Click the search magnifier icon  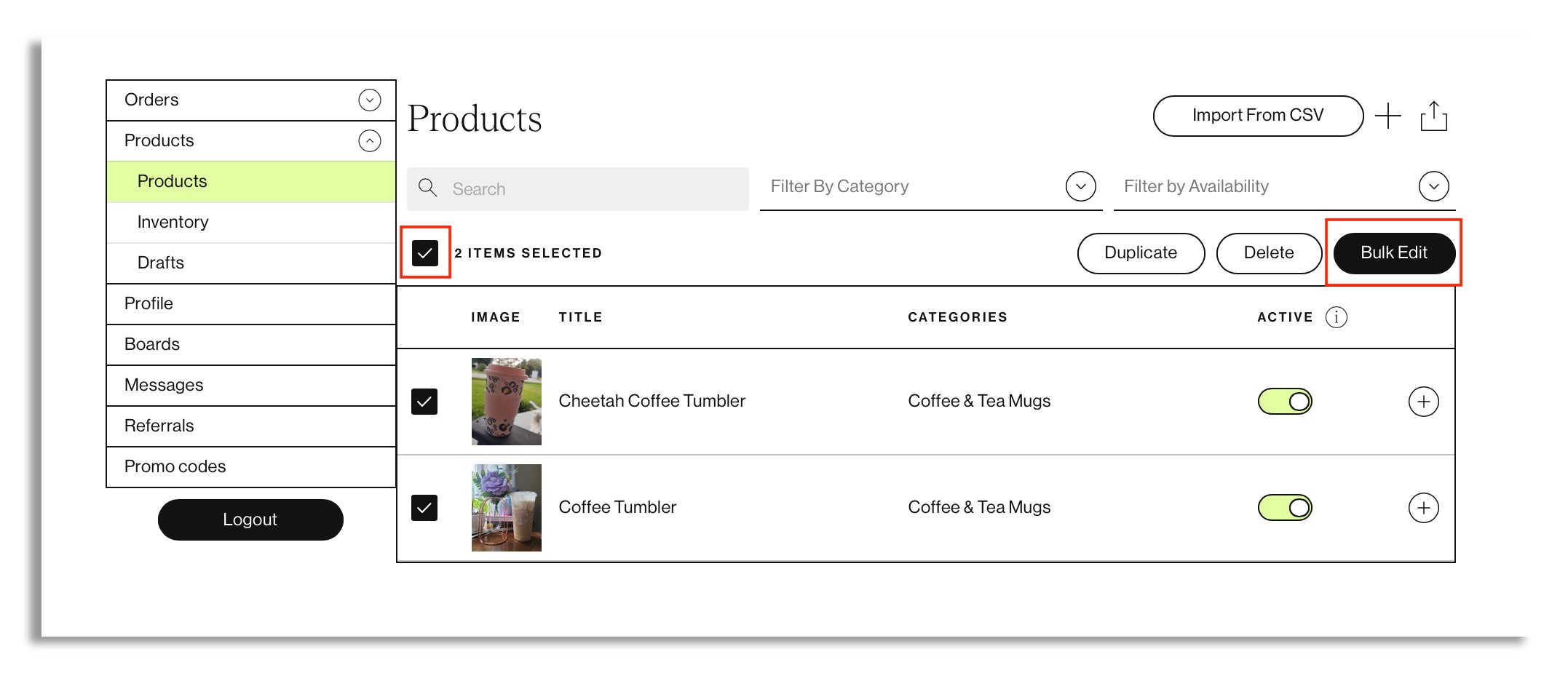tap(428, 188)
